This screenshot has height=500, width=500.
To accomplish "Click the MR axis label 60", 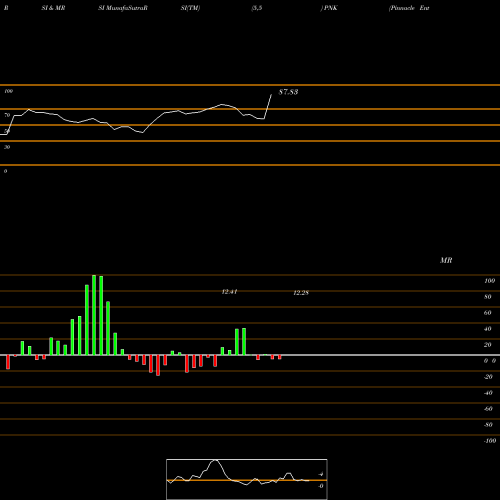I will coord(488,313).
